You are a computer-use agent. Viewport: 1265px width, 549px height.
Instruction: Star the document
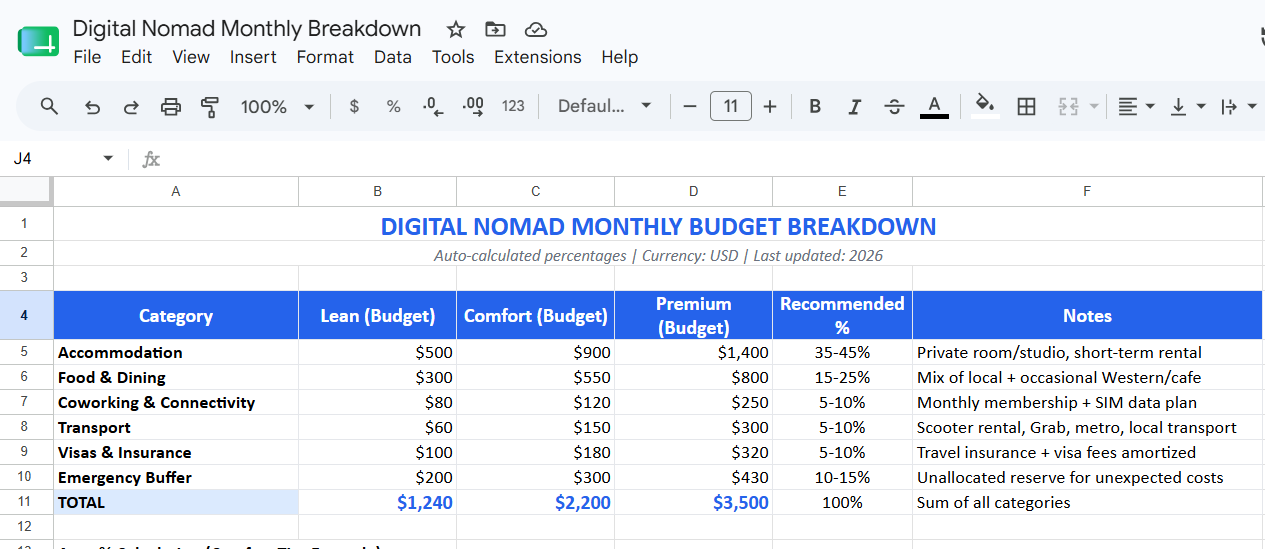(x=455, y=29)
